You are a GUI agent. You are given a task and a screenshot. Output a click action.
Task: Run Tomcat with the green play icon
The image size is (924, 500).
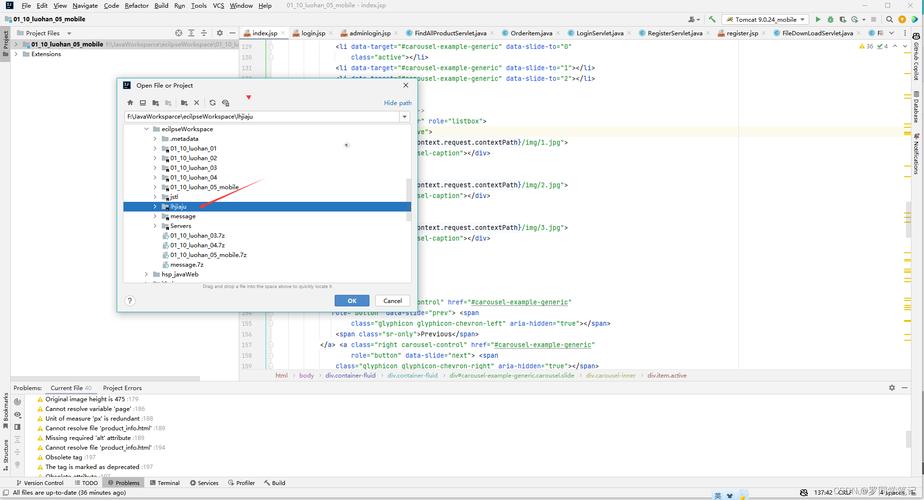tap(818, 19)
